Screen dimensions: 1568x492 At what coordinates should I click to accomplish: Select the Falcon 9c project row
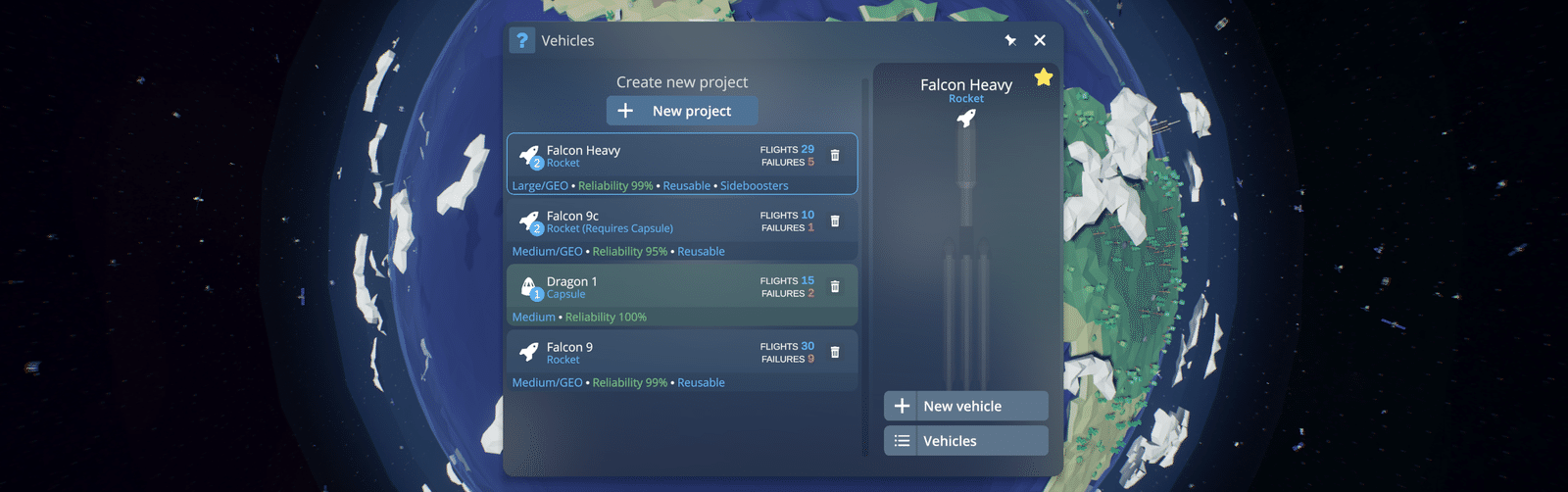coord(682,229)
